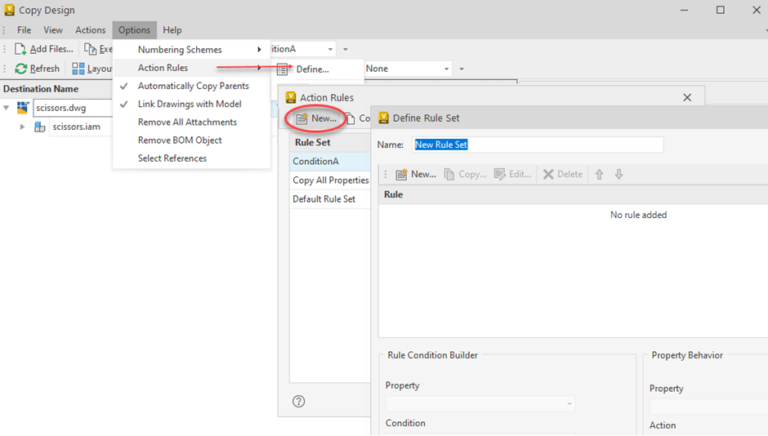
Task: Choose Remove BOM Object option
Action: 192,140
